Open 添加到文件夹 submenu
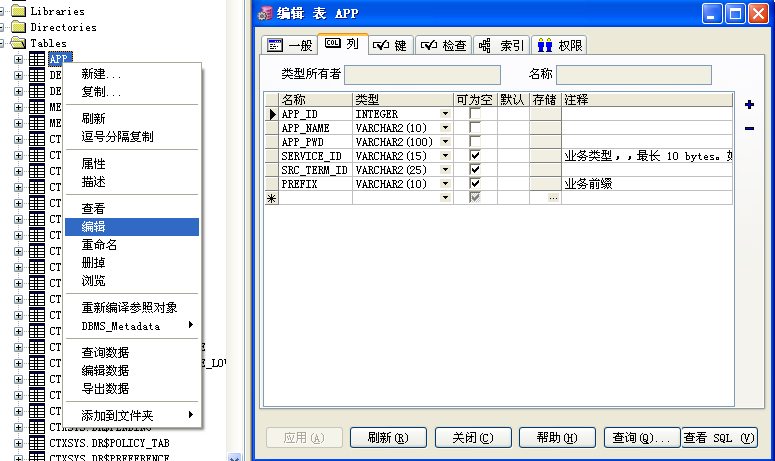775x461 pixels. (x=132, y=416)
